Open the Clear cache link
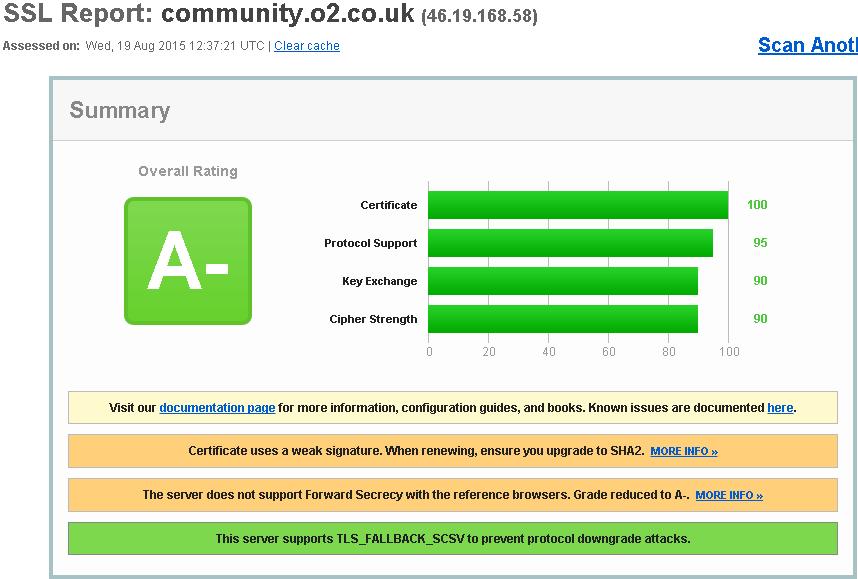 click(306, 45)
